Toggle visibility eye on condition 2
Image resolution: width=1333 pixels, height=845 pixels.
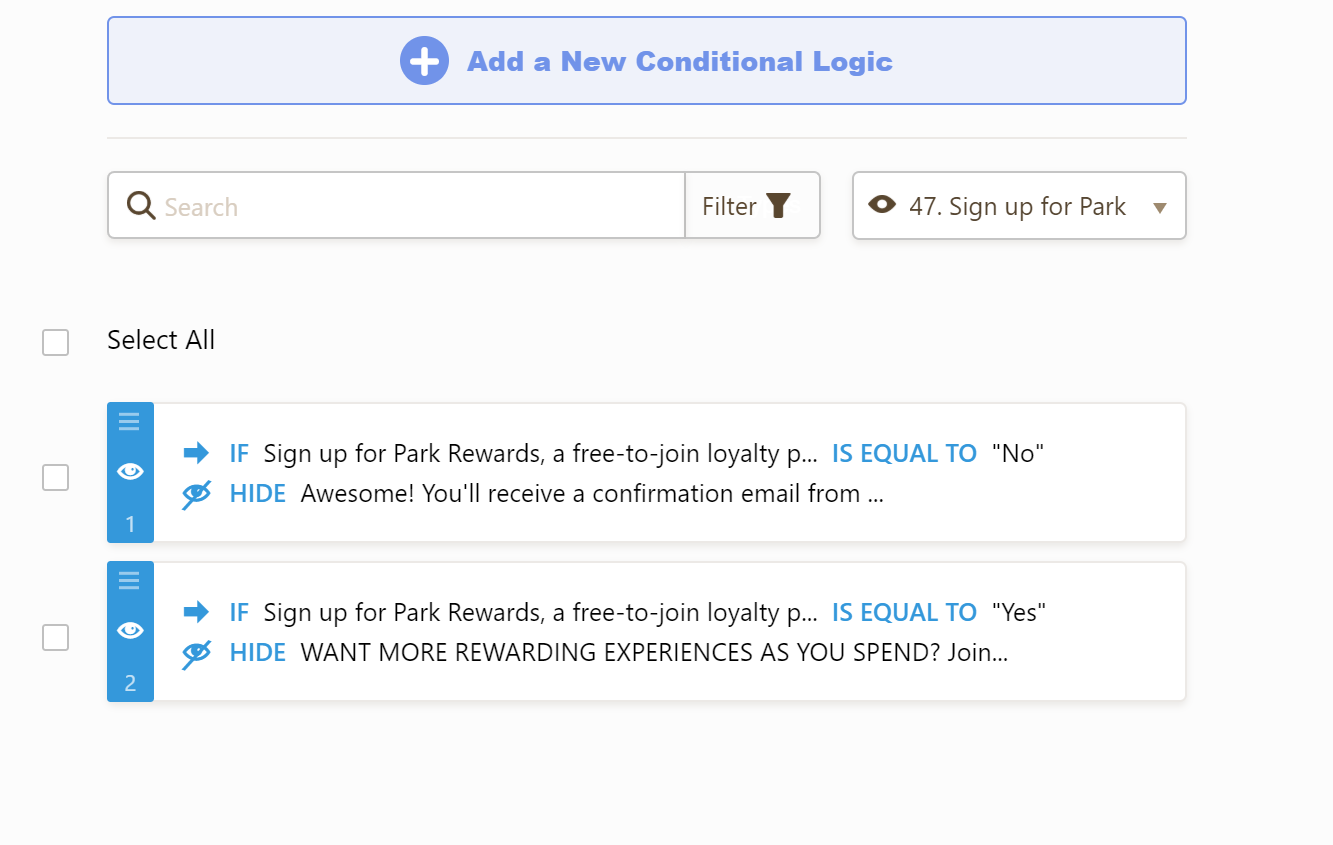click(130, 630)
